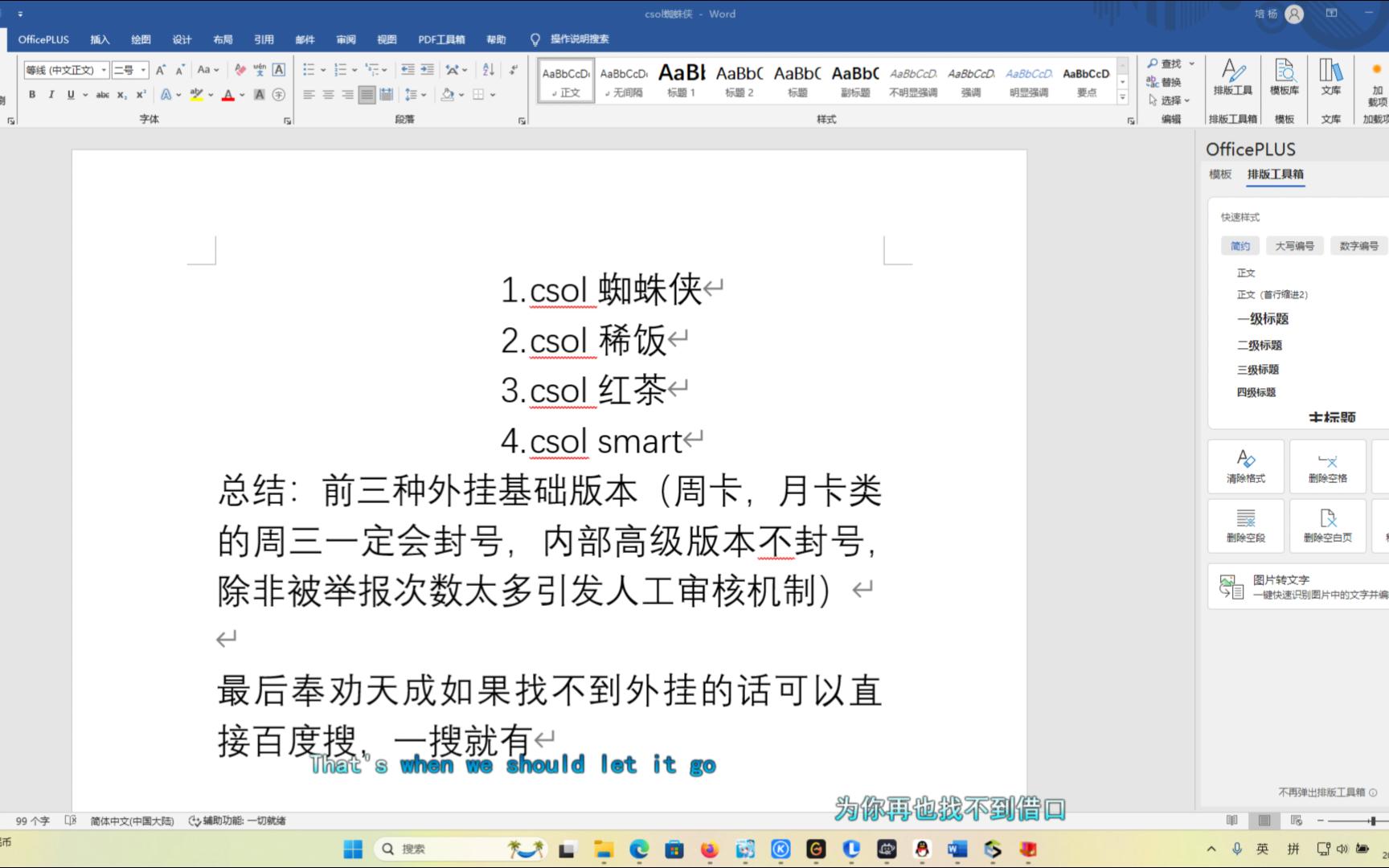Sort paragraphs with the A-Z icon
The image size is (1389, 868).
(488, 70)
